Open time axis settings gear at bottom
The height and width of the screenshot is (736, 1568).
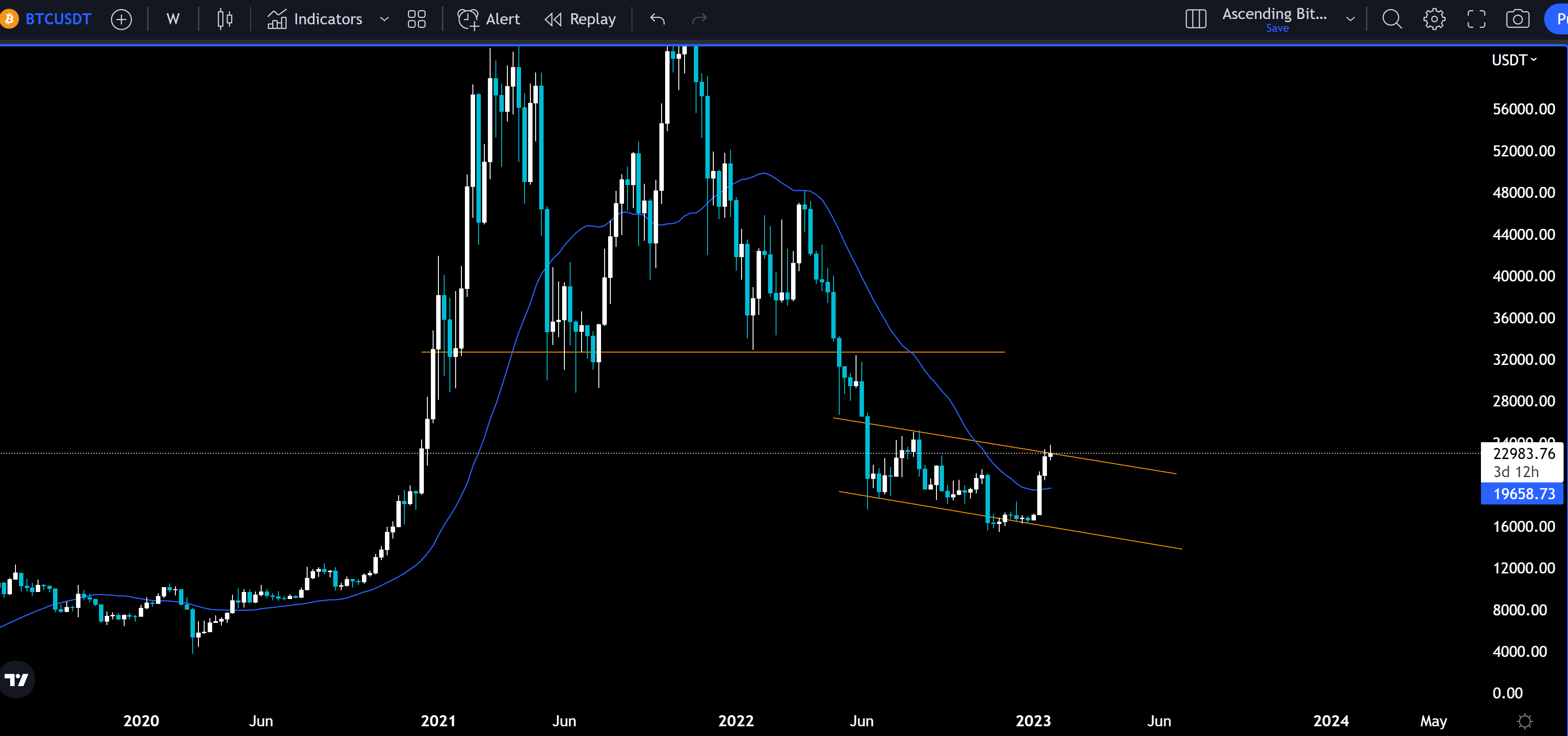click(1524, 721)
